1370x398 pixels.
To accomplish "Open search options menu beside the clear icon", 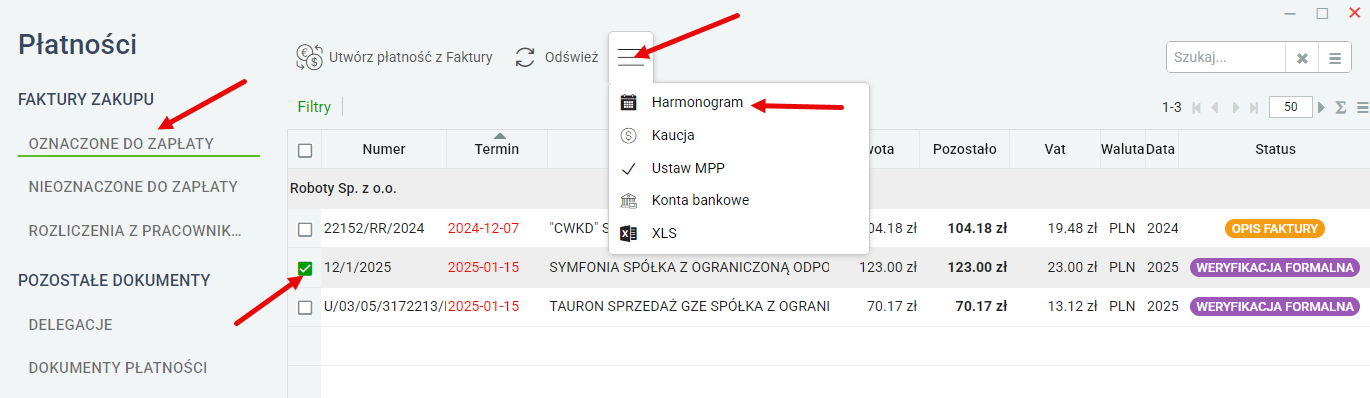I will coord(1334,58).
